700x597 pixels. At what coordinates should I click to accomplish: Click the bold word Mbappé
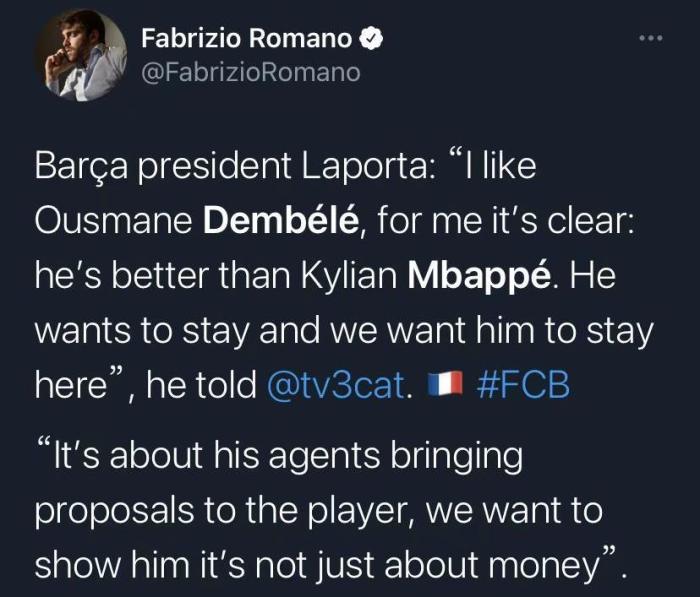(481, 275)
